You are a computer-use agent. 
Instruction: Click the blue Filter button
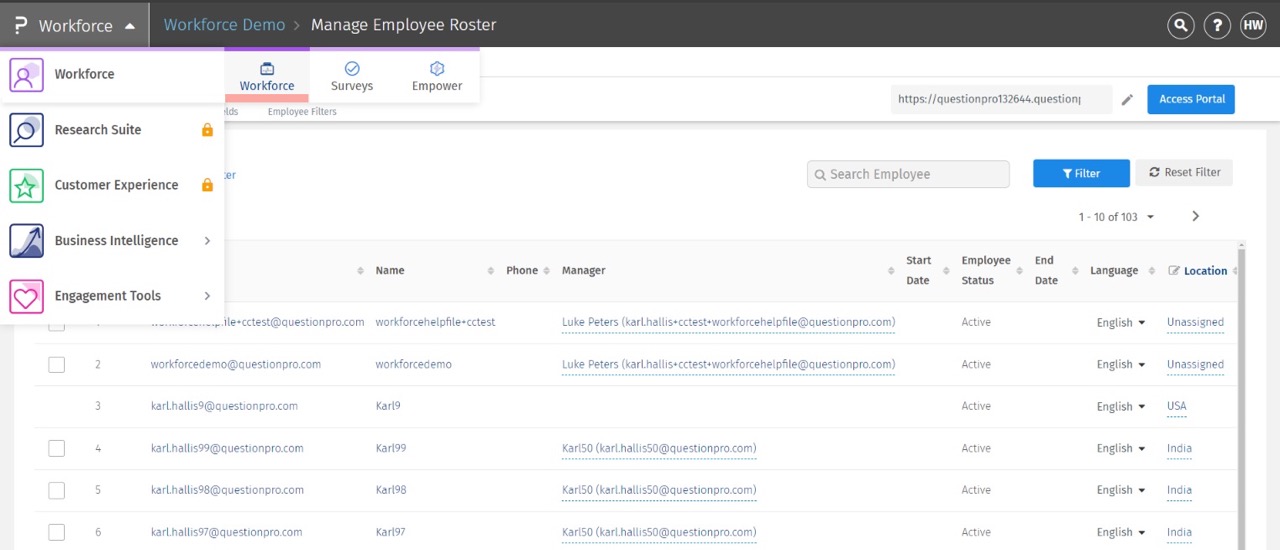pyautogui.click(x=1081, y=173)
